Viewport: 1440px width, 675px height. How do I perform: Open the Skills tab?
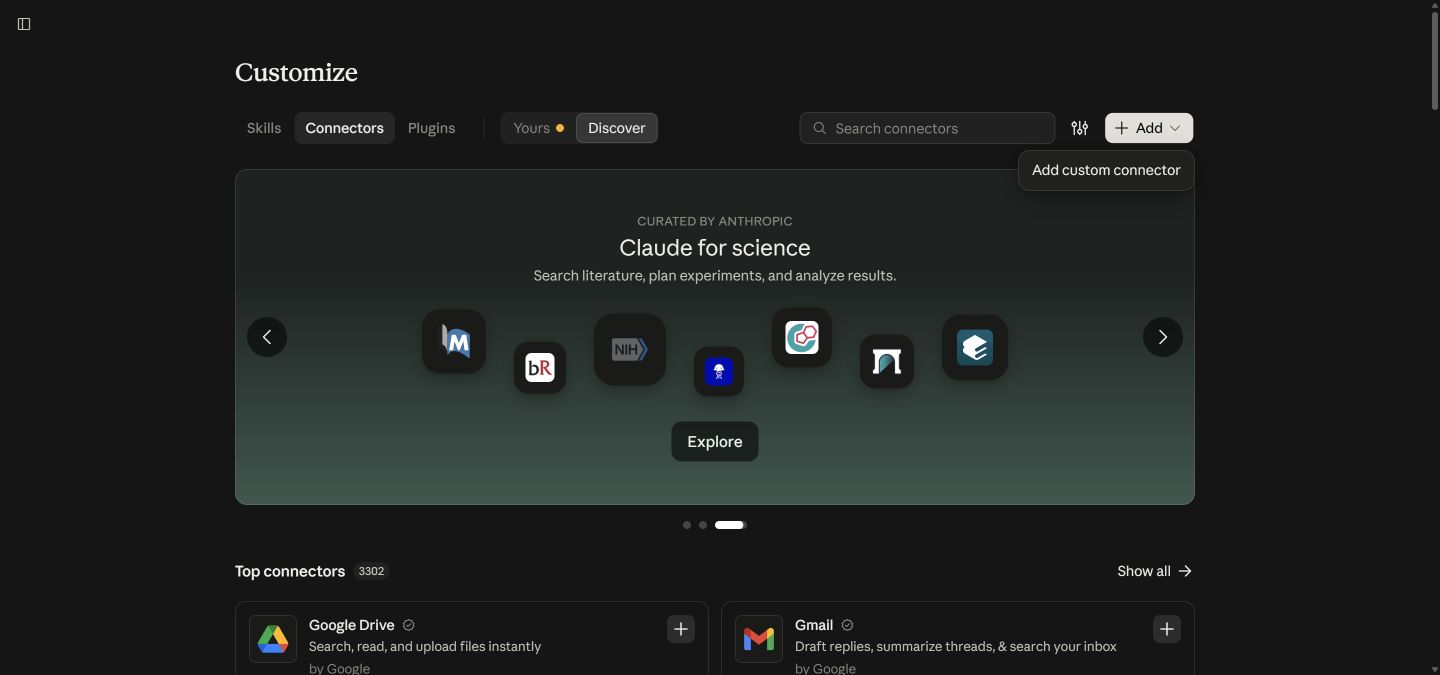click(264, 128)
